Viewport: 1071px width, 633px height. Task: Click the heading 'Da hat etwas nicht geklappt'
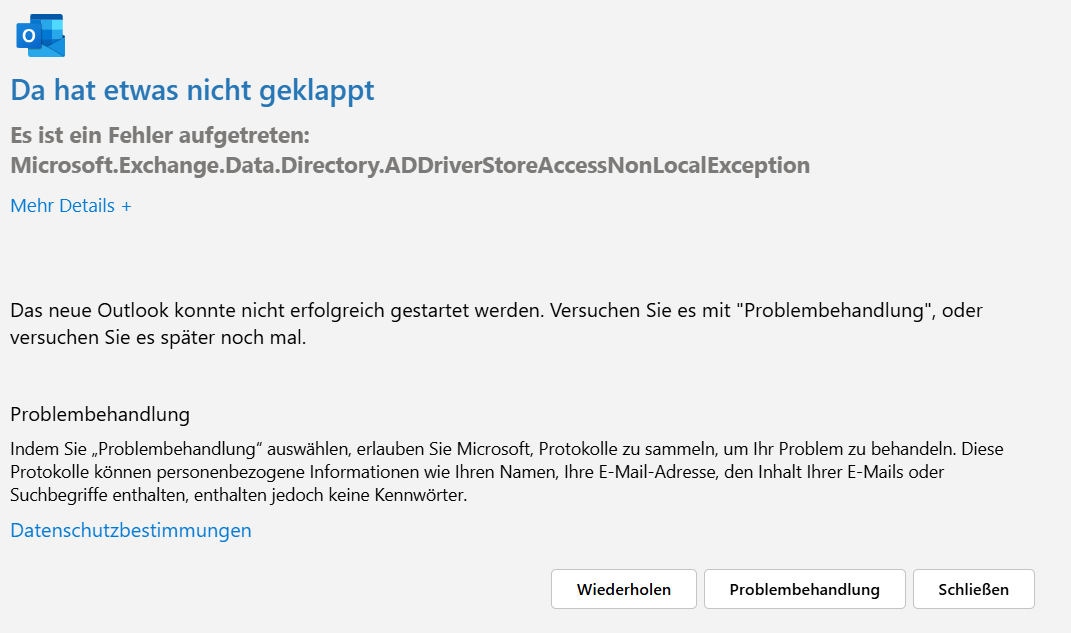[x=191, y=90]
